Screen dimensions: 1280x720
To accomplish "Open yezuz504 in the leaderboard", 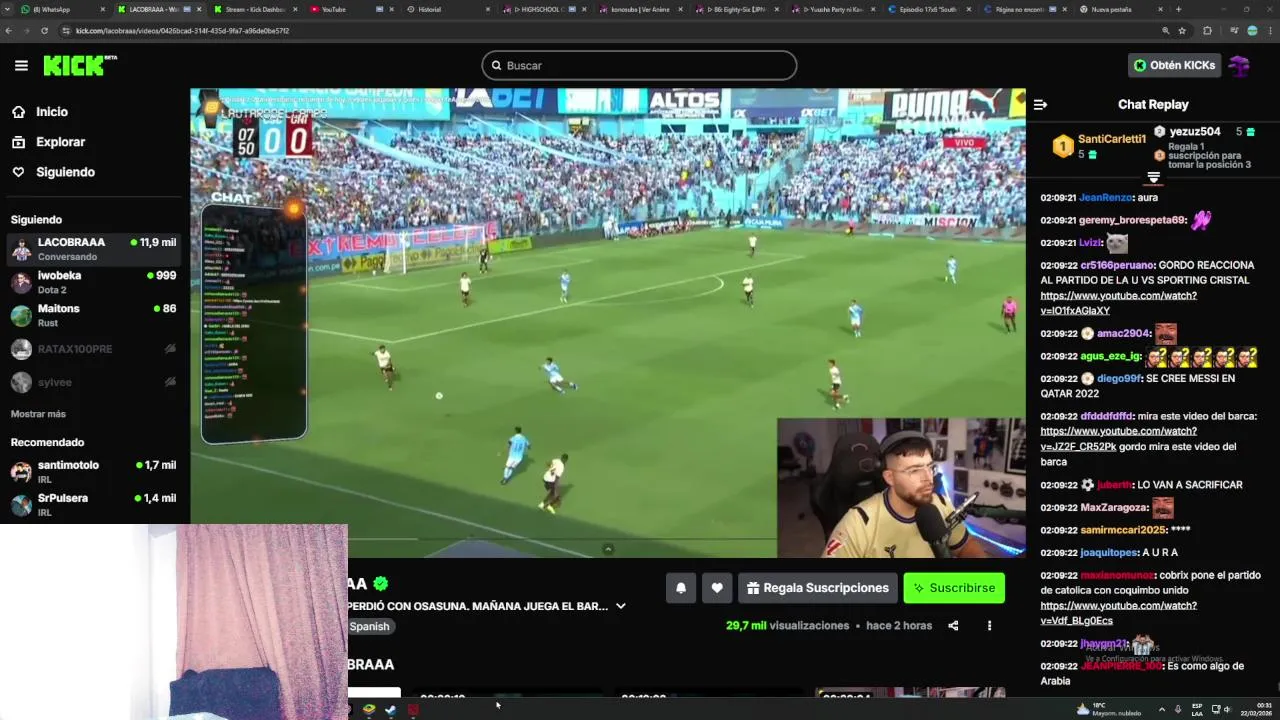I will (1195, 132).
